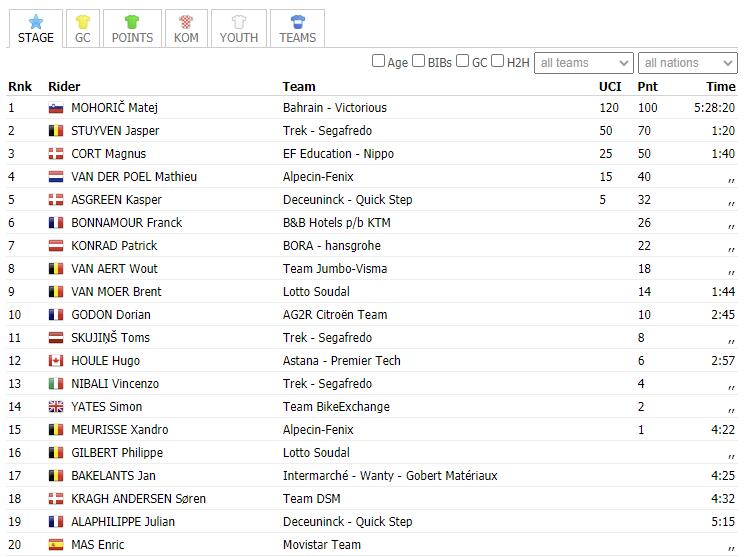Screen dimensions: 752x557
Task: Open team B&B Hotels p/b KTM
Action: 337,223
